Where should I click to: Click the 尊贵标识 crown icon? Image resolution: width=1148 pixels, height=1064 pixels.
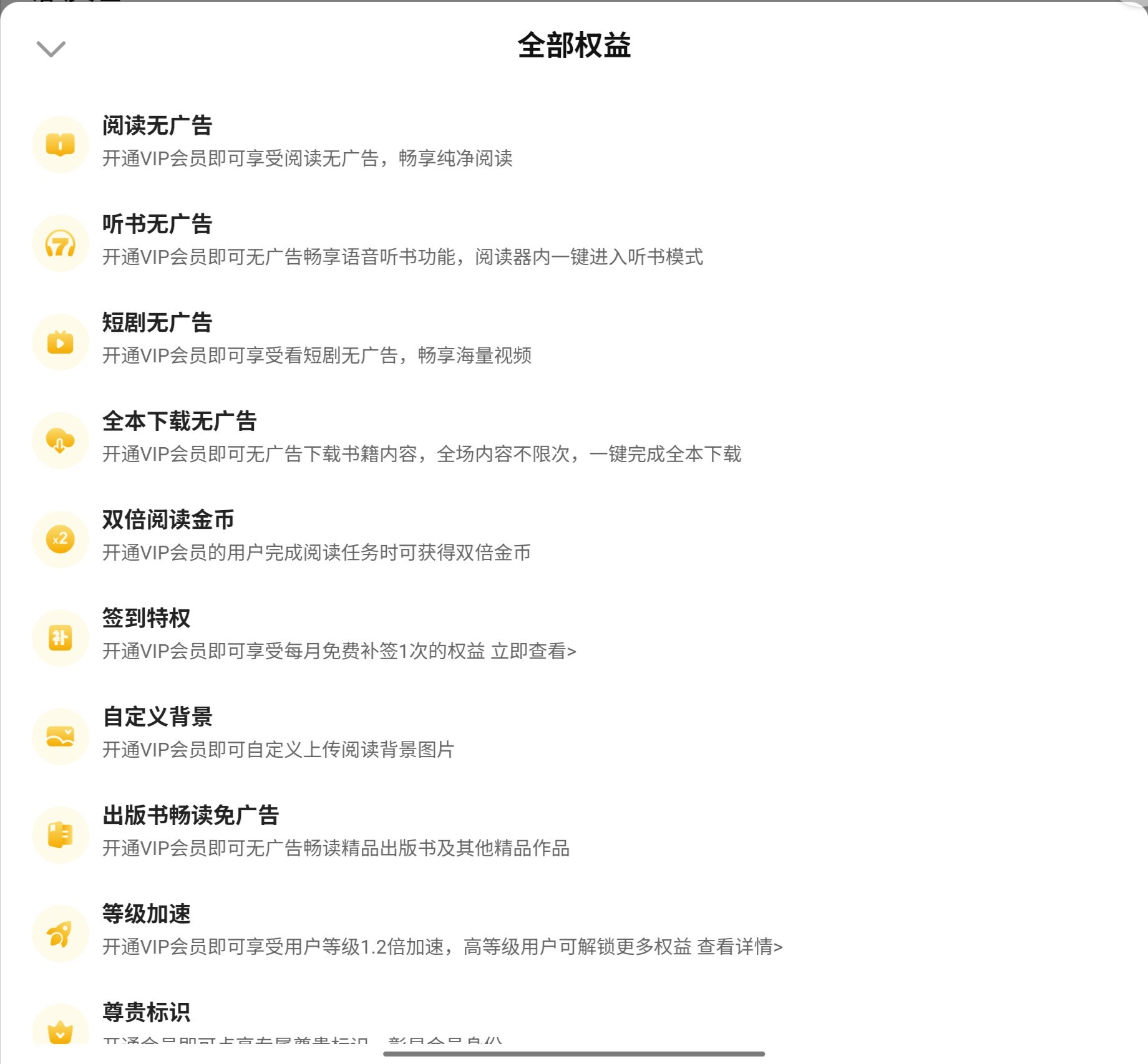point(61,1028)
